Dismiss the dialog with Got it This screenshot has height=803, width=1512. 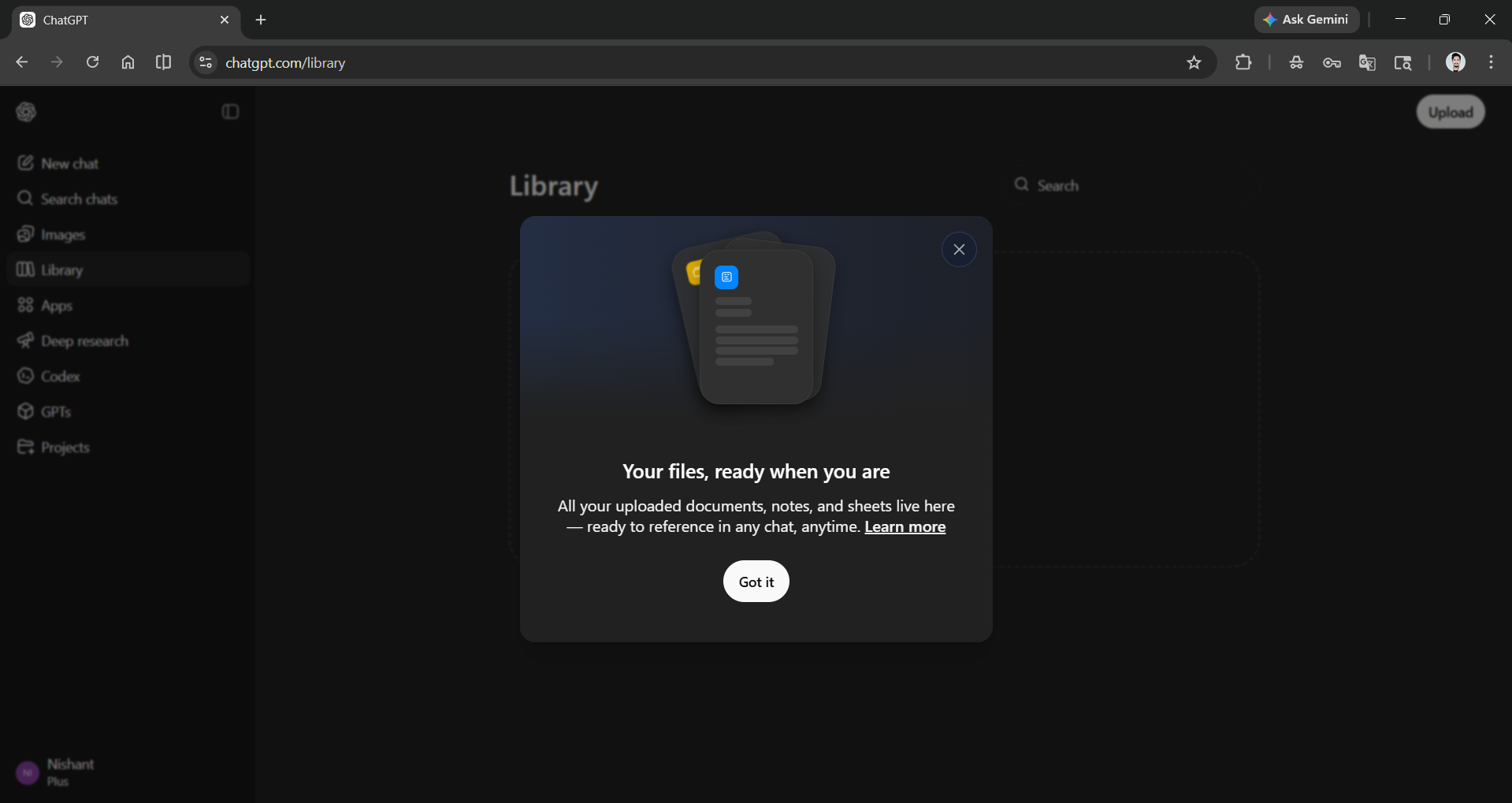click(x=756, y=582)
